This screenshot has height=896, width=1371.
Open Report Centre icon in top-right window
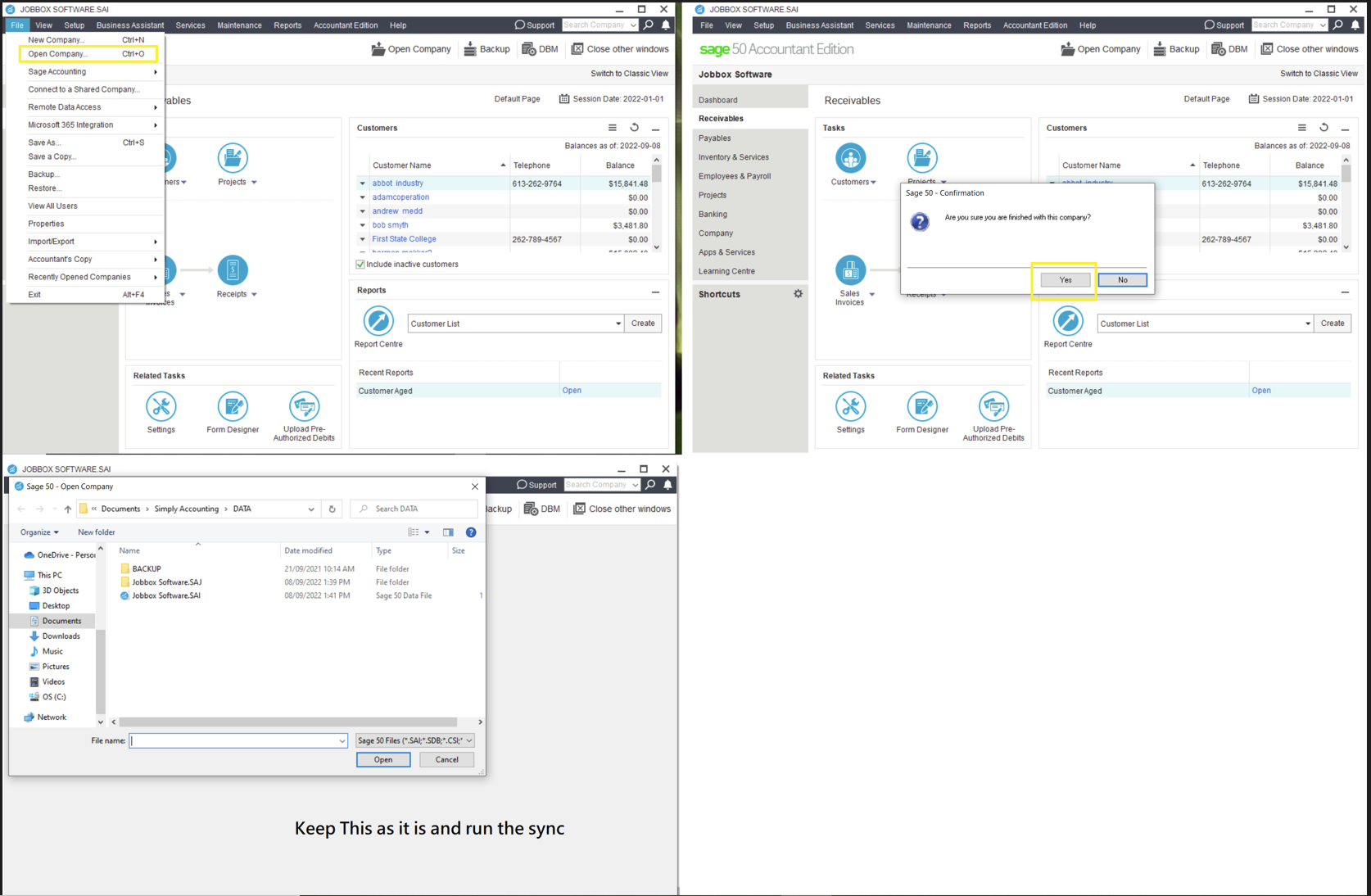[1068, 321]
